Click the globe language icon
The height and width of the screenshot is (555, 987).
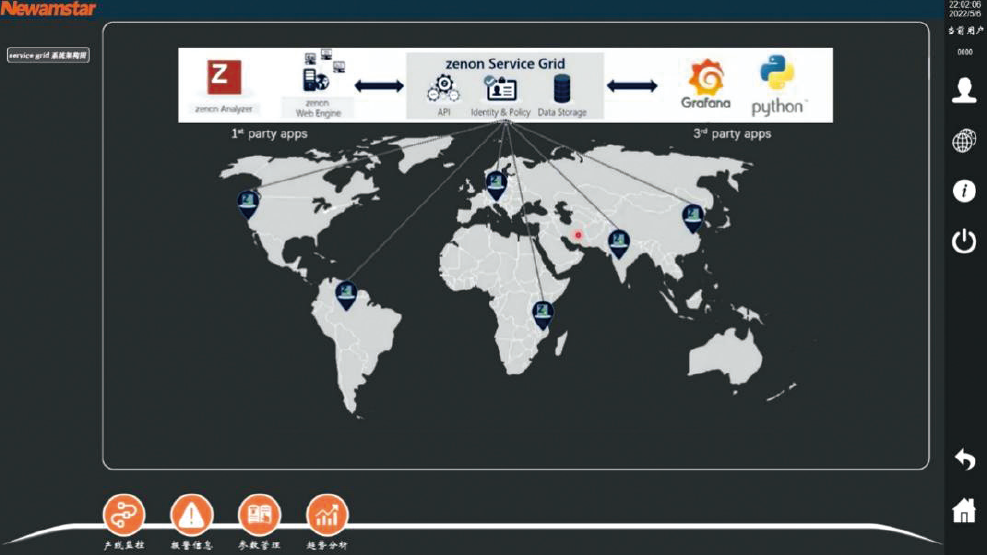(964, 141)
